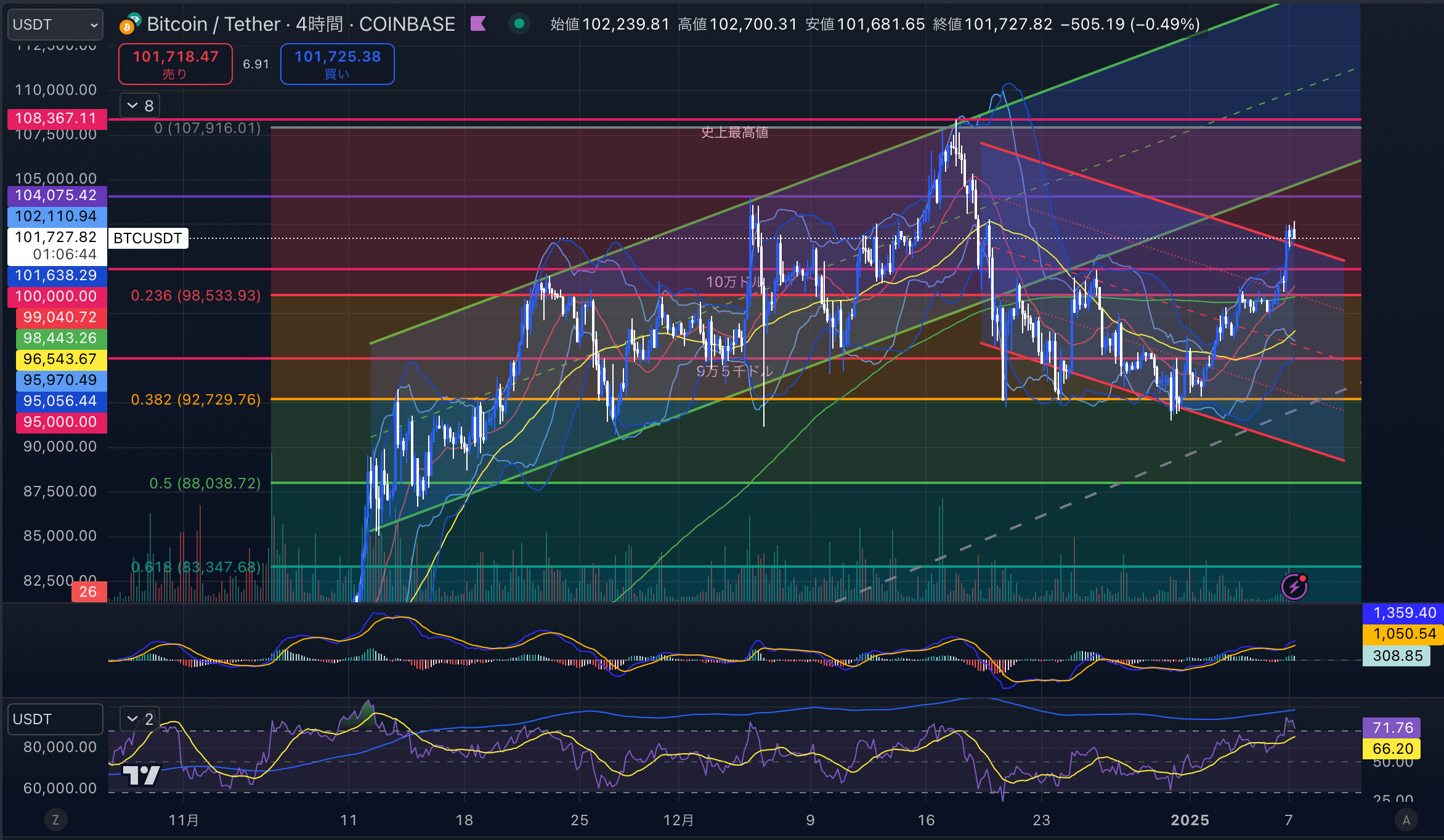This screenshot has width=1444, height=840.
Task: Click the 12月 date on time axis
Action: coord(678,820)
